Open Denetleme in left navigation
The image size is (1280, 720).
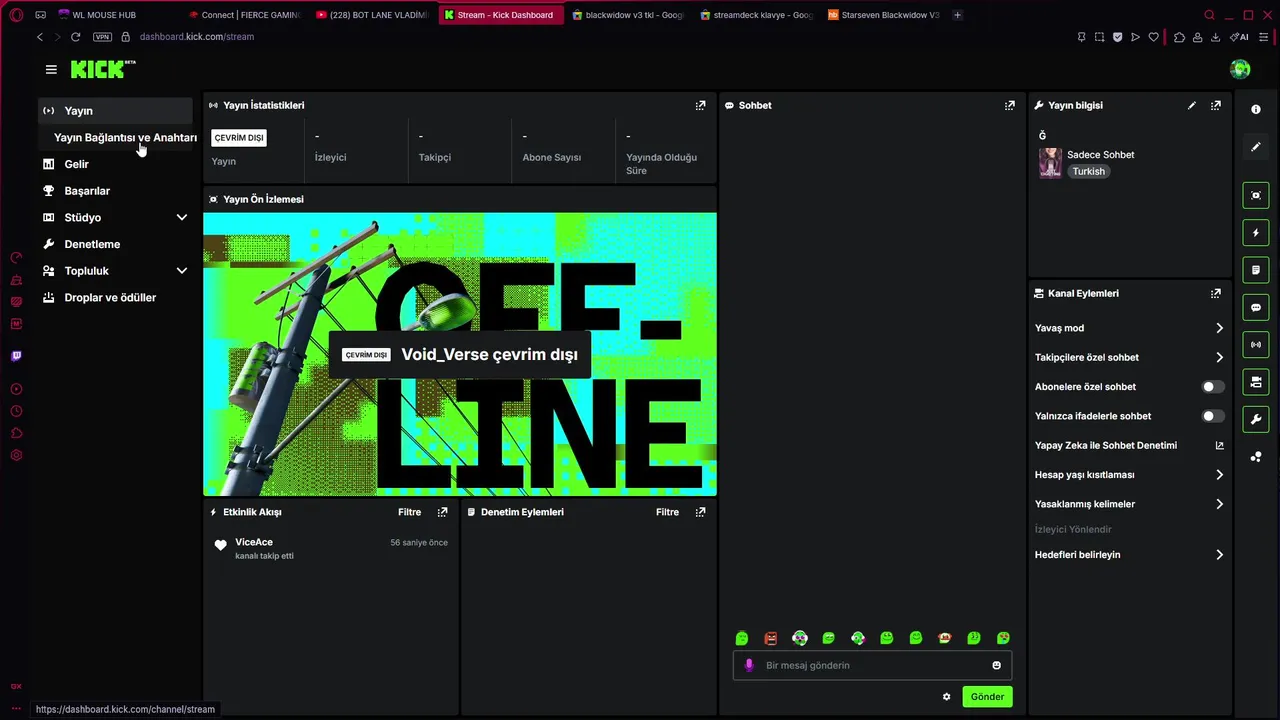pos(115,244)
